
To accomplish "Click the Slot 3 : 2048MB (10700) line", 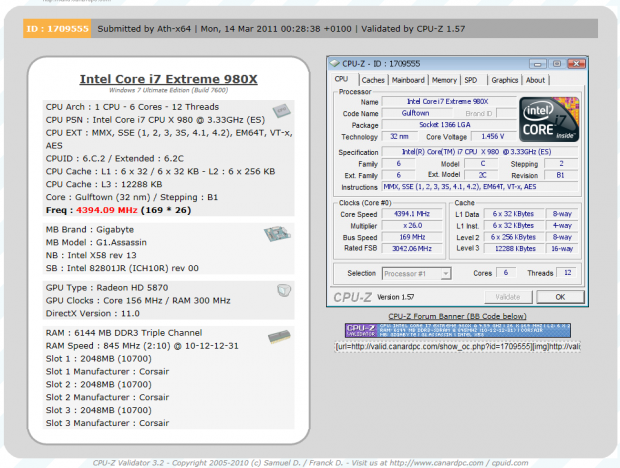I will 98,410.
